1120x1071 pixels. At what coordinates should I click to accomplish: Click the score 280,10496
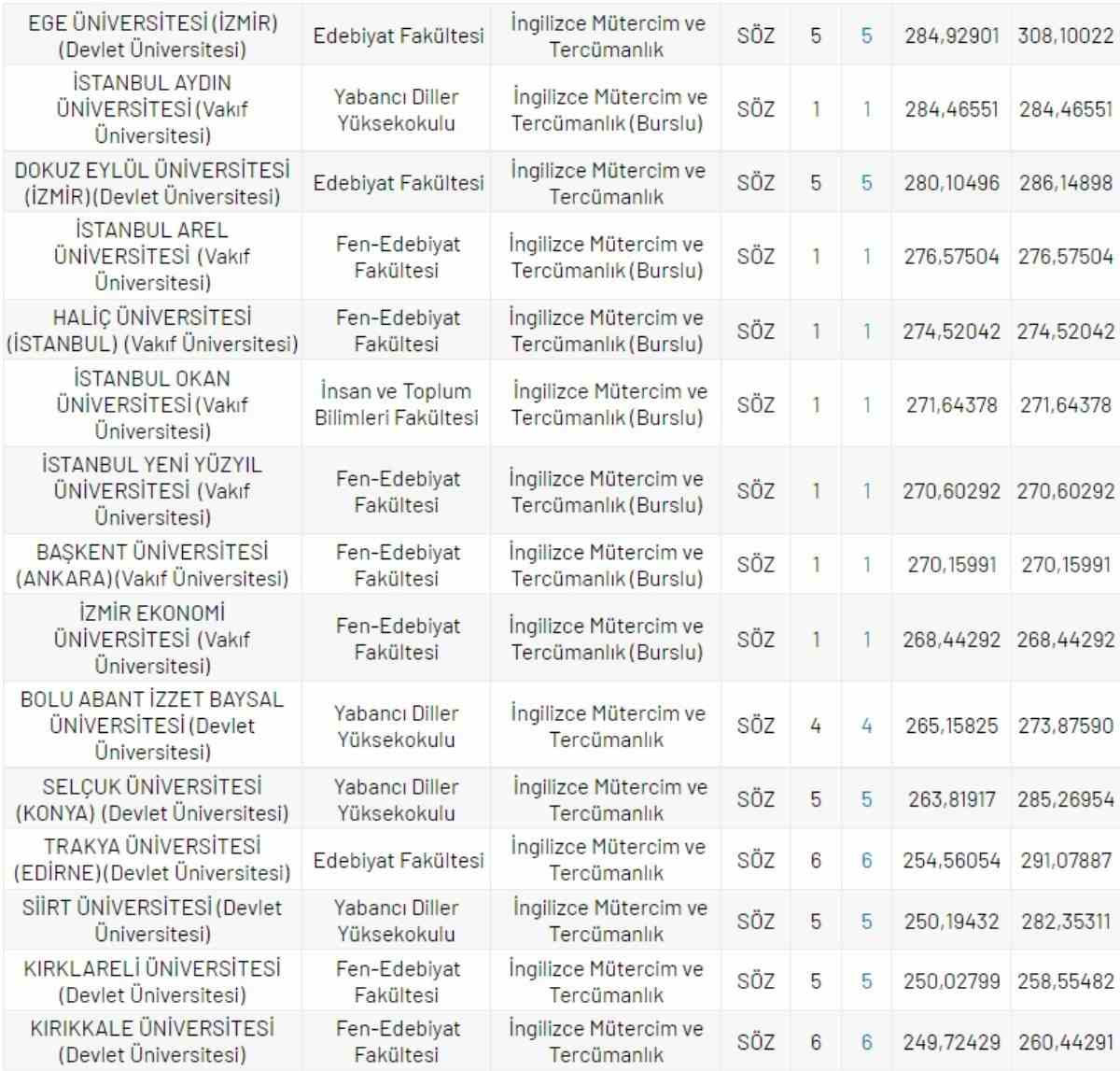pyautogui.click(x=951, y=183)
